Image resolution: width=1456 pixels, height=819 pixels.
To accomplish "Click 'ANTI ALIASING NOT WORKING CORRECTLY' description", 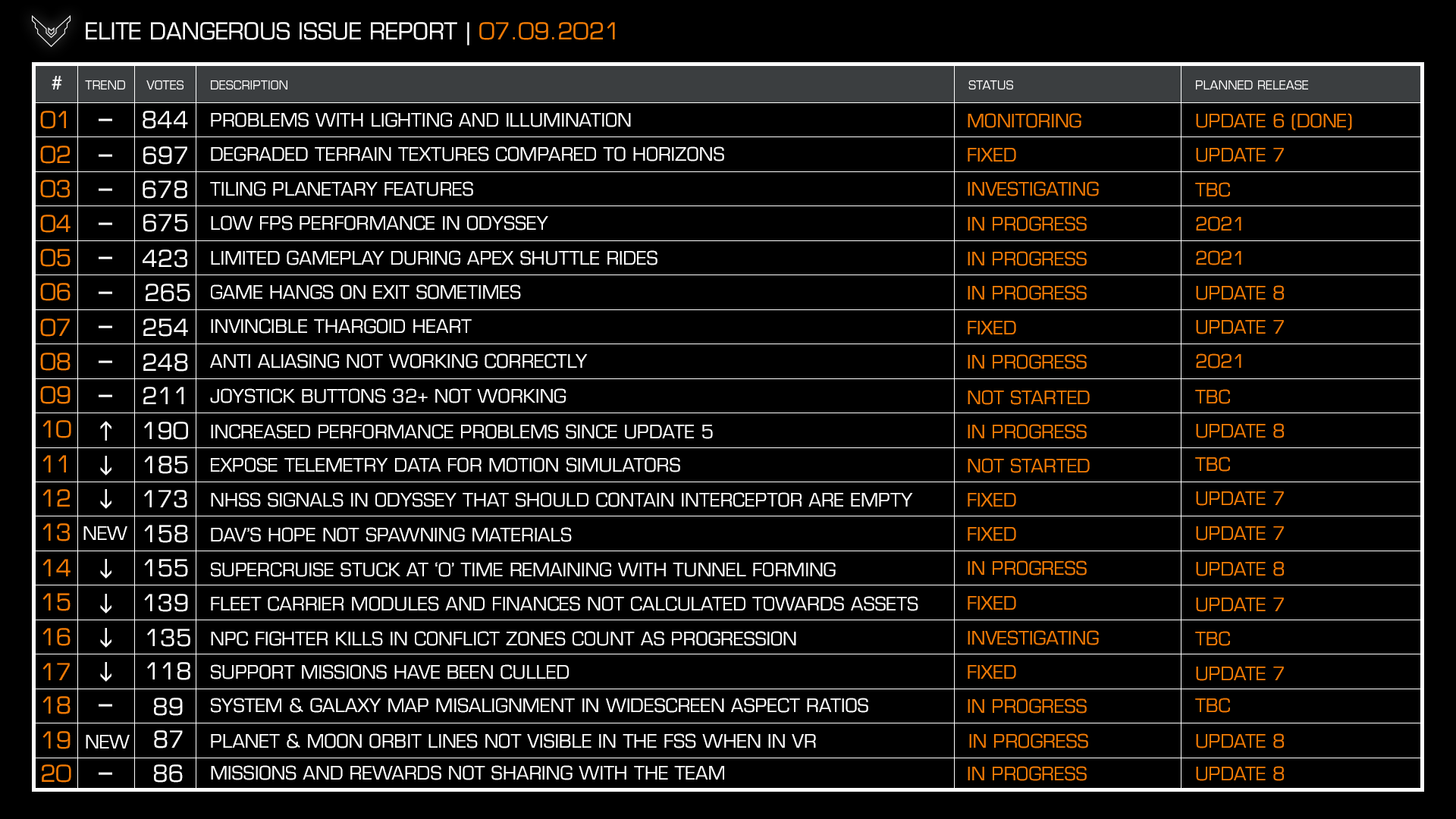I will 399,361.
